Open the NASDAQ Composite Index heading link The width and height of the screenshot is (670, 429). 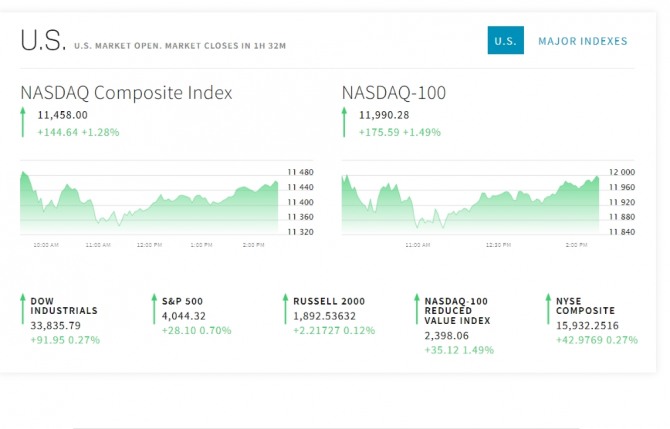[x=126, y=93]
